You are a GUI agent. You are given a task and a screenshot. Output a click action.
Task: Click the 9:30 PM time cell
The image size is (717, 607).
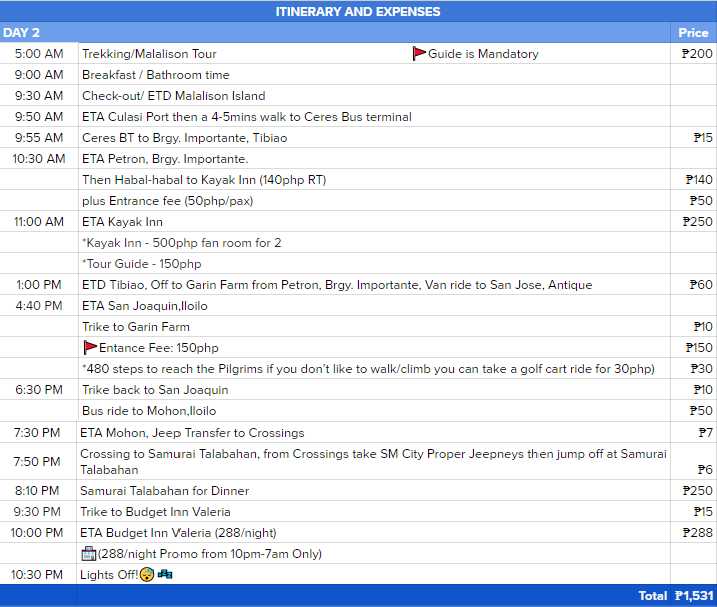click(x=38, y=511)
